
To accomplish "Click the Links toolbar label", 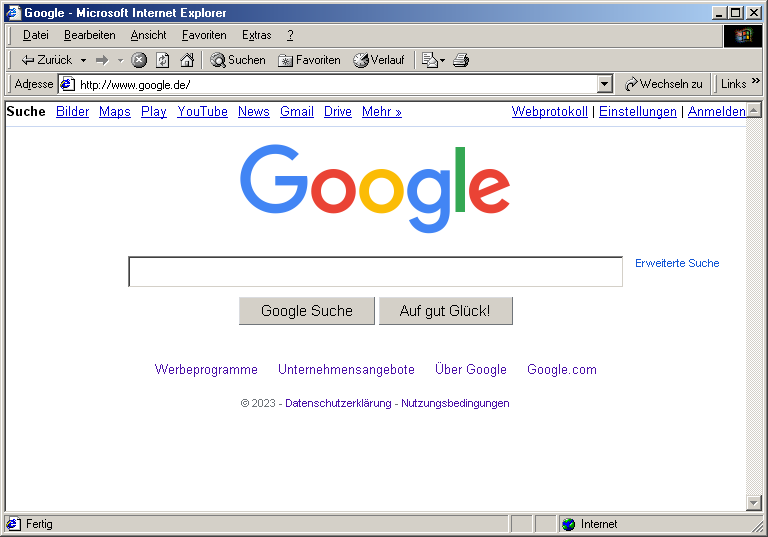I will (x=733, y=84).
